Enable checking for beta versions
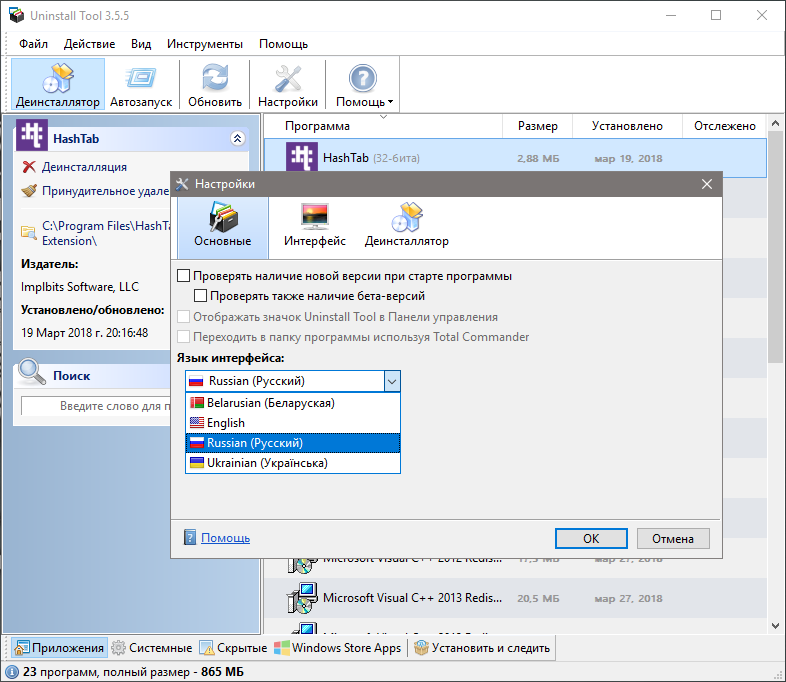The height and width of the screenshot is (682, 786). (x=201, y=296)
